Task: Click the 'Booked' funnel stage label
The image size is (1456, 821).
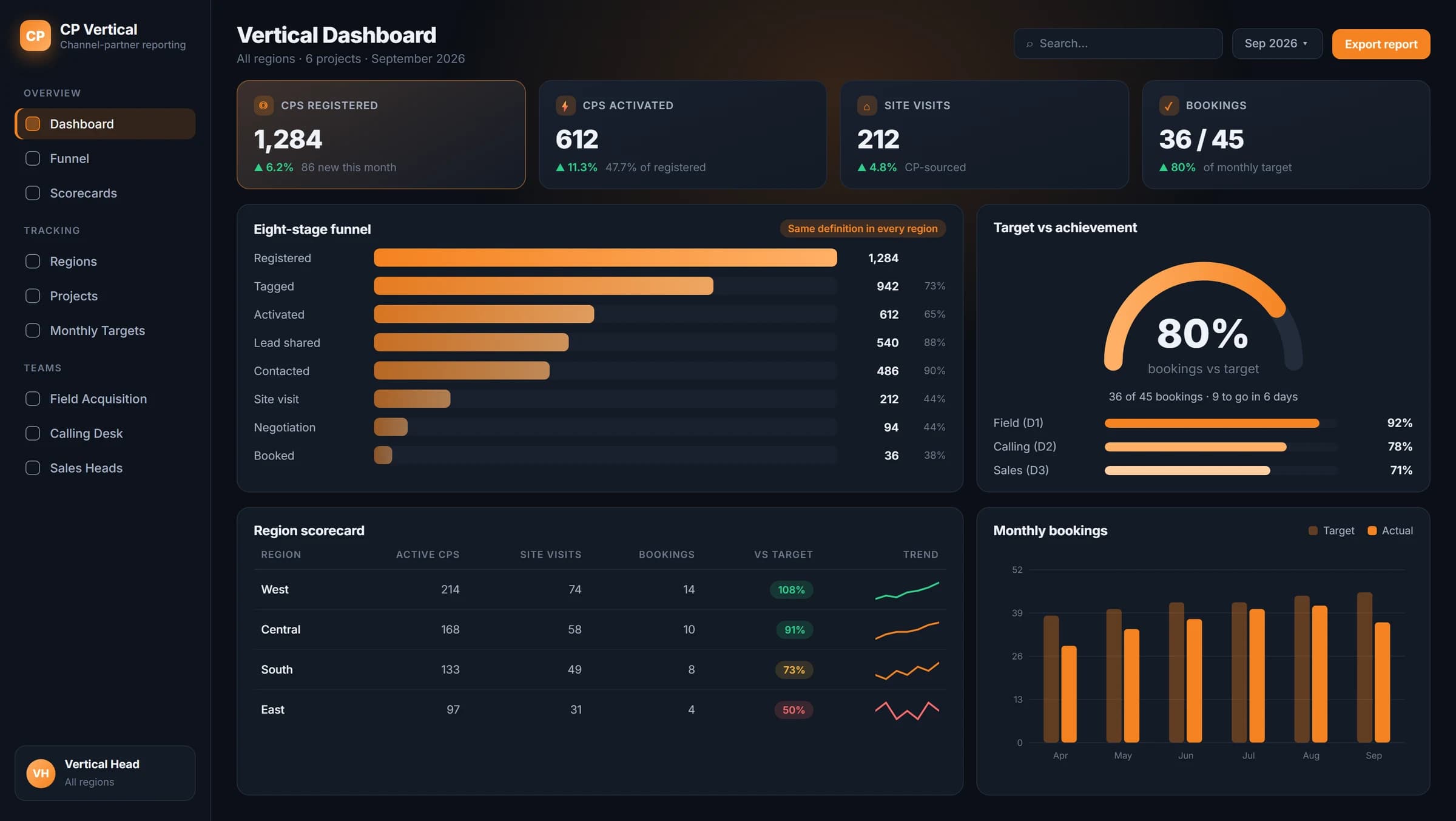Action: 274,456
